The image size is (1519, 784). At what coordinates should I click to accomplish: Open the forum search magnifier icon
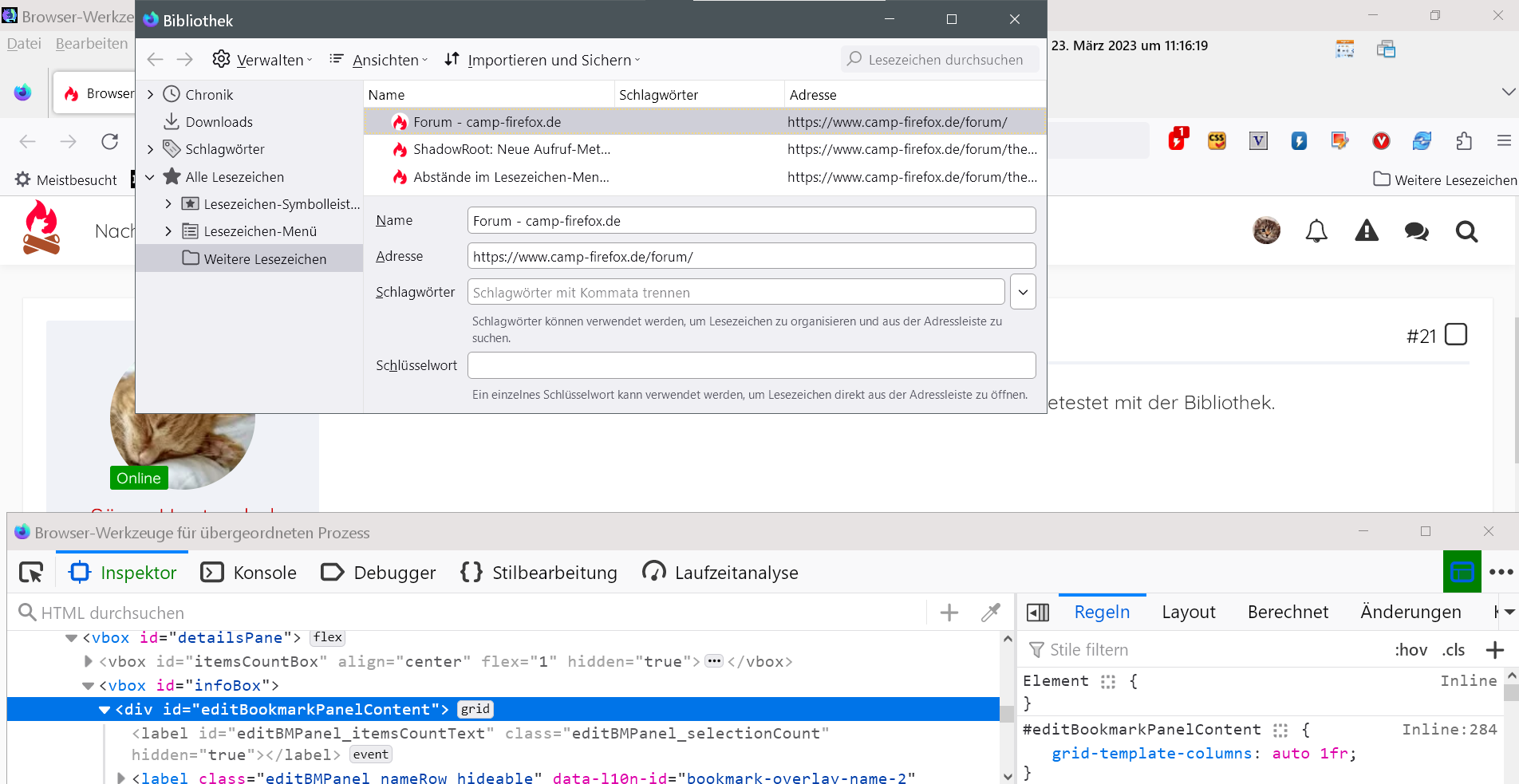coord(1466,231)
